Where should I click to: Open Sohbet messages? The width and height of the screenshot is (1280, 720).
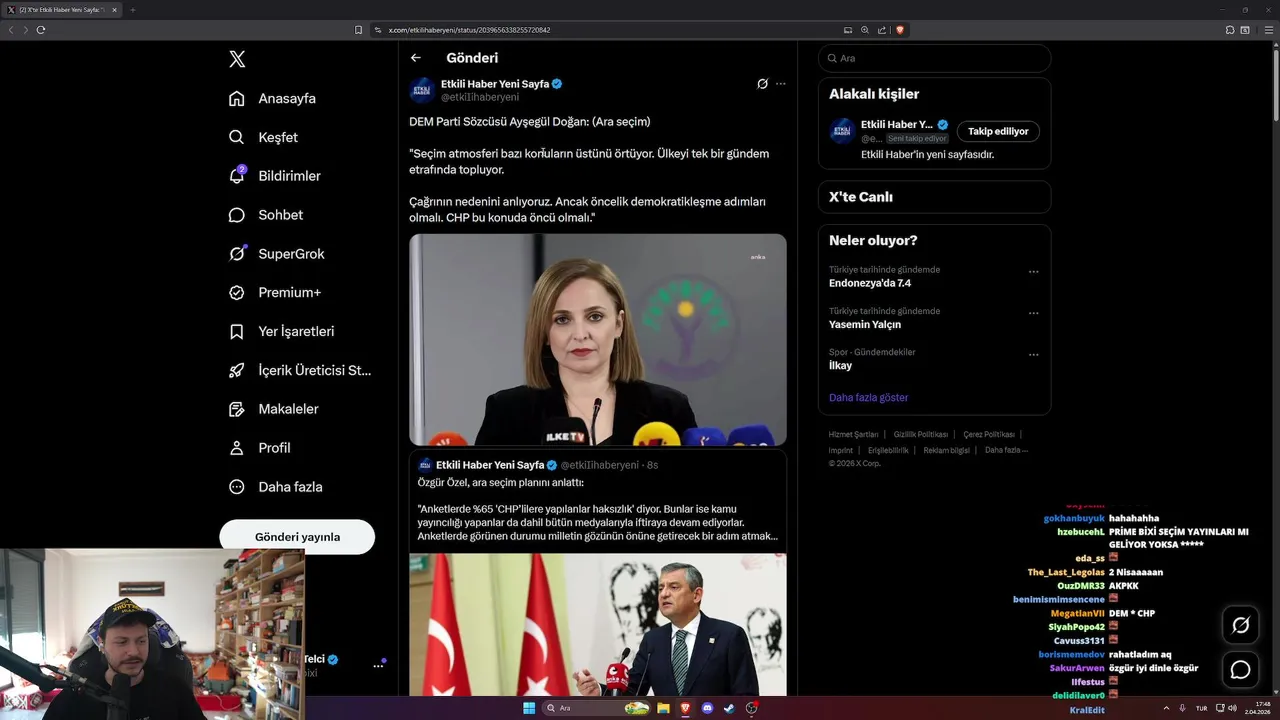click(266, 215)
